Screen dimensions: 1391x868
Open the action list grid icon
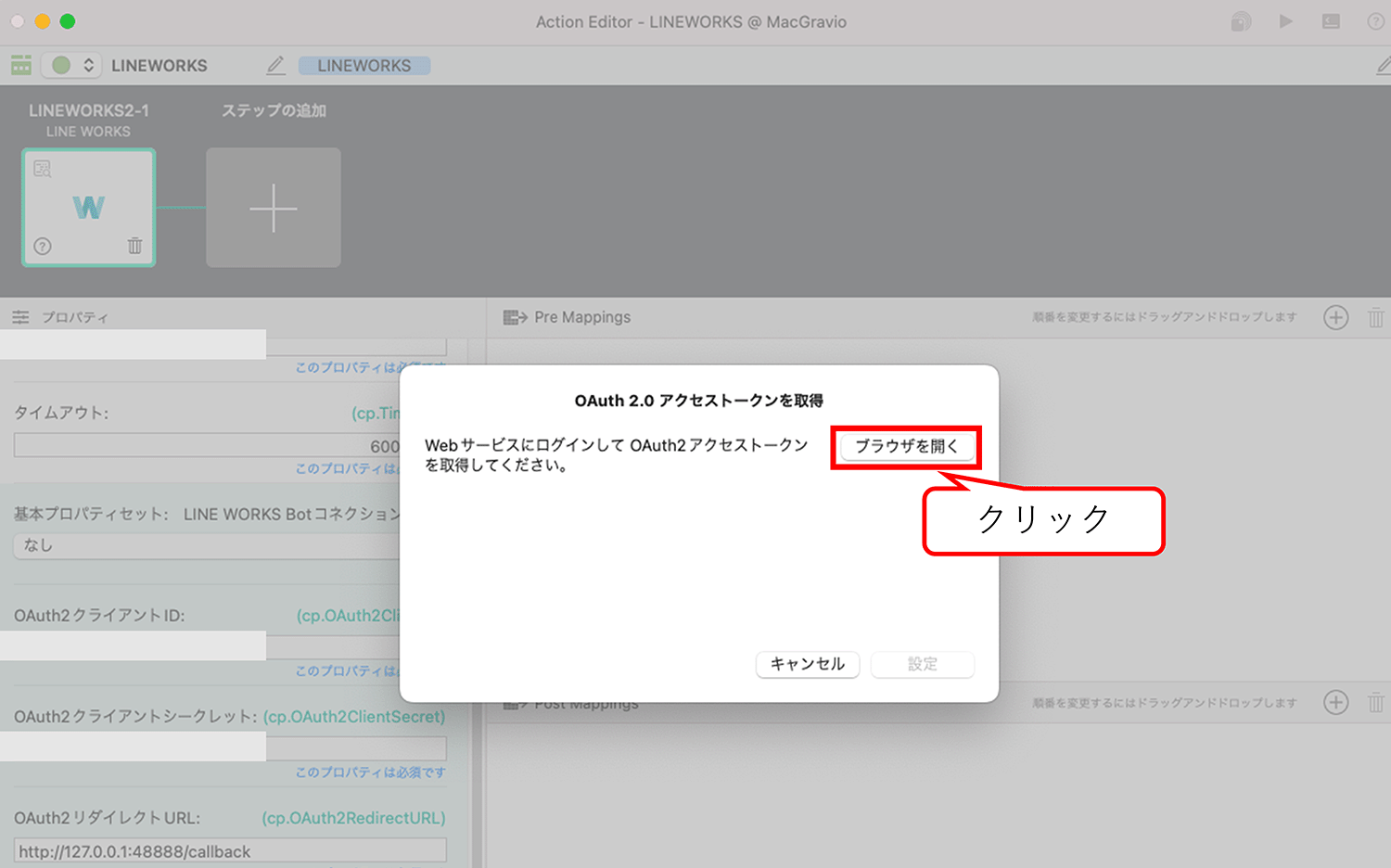pyautogui.click(x=21, y=65)
